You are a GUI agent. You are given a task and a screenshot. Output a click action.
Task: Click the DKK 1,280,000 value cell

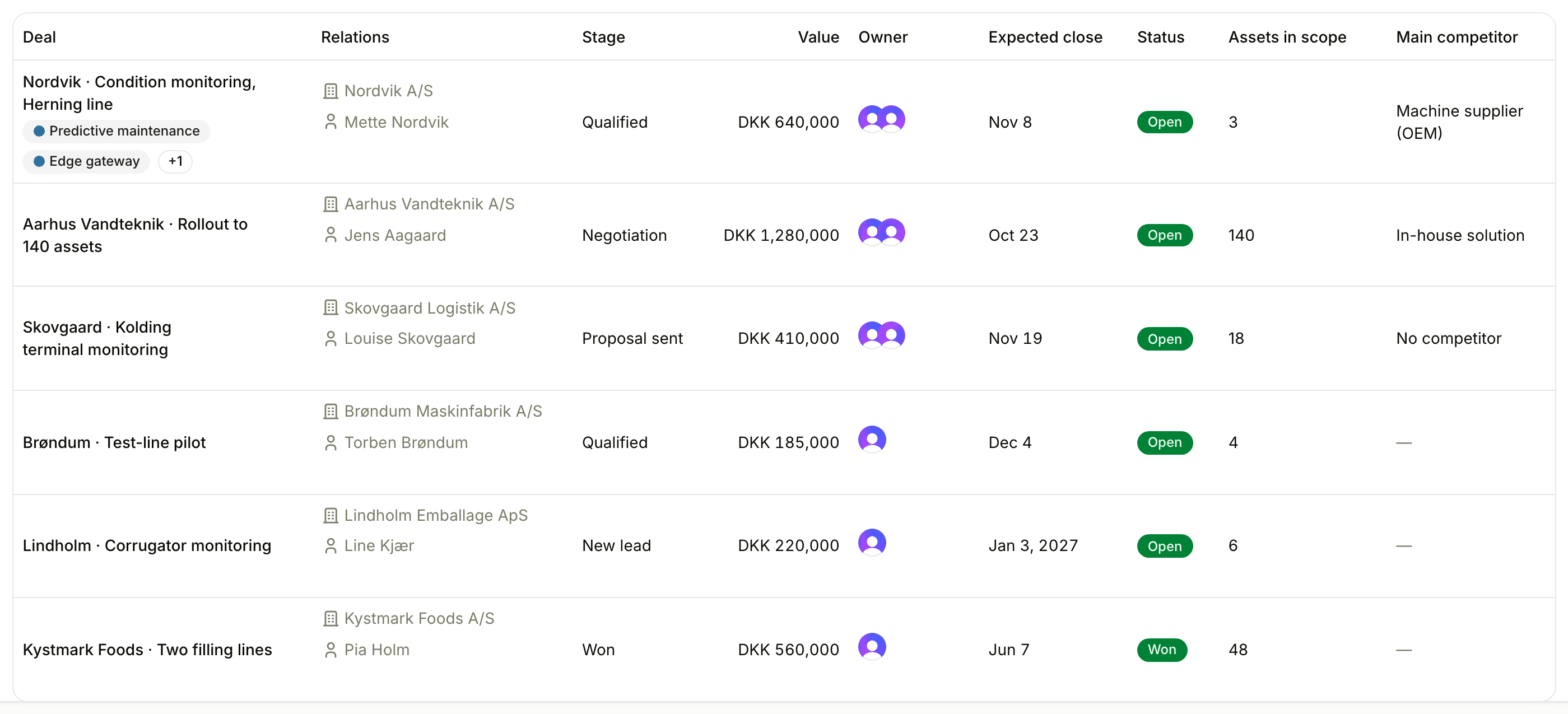click(x=781, y=236)
